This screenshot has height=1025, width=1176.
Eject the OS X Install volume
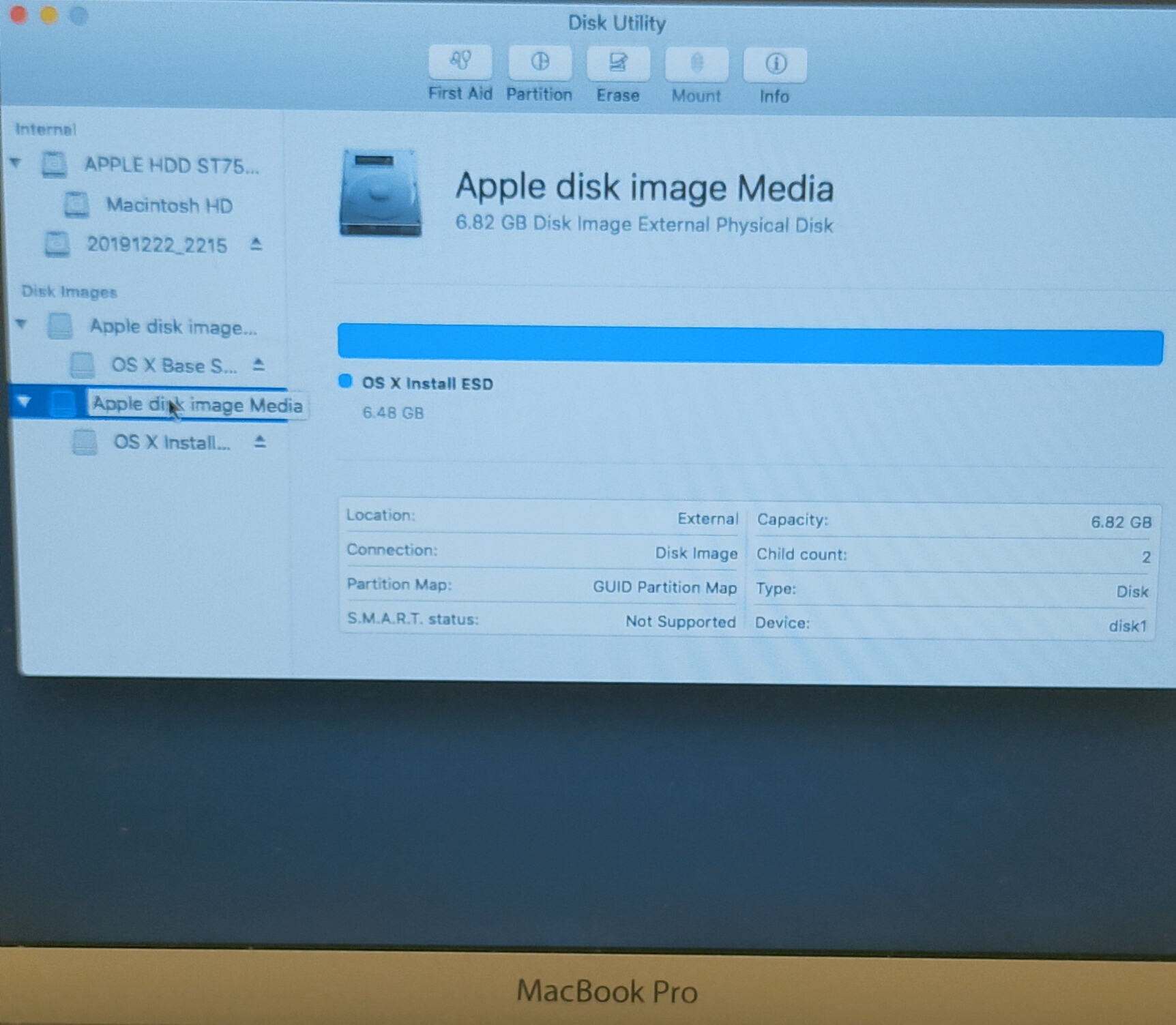click(x=259, y=442)
